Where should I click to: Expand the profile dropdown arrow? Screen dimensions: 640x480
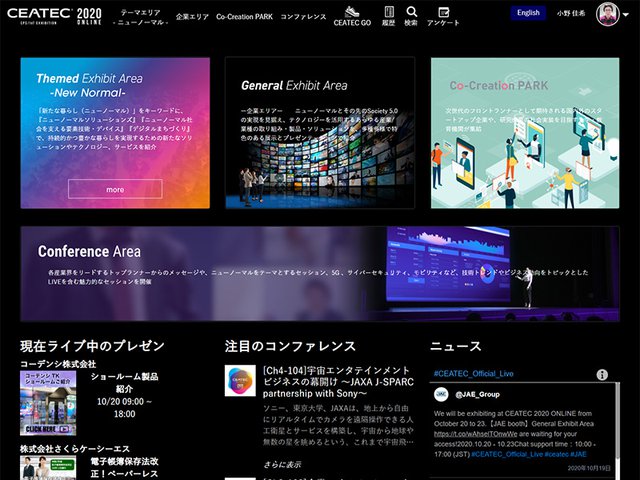click(x=626, y=15)
